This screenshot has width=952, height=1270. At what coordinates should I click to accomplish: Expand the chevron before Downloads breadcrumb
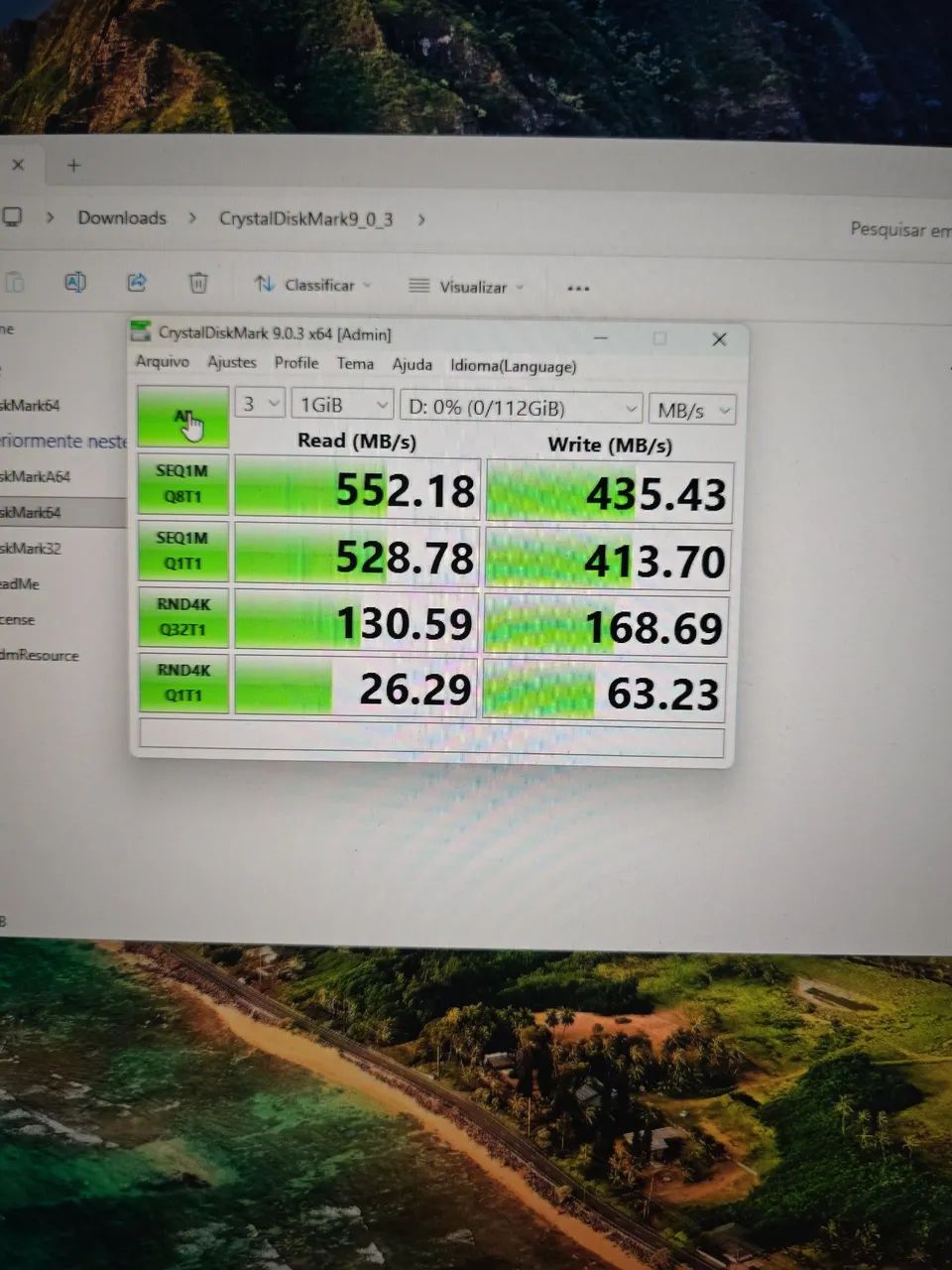click(x=50, y=217)
